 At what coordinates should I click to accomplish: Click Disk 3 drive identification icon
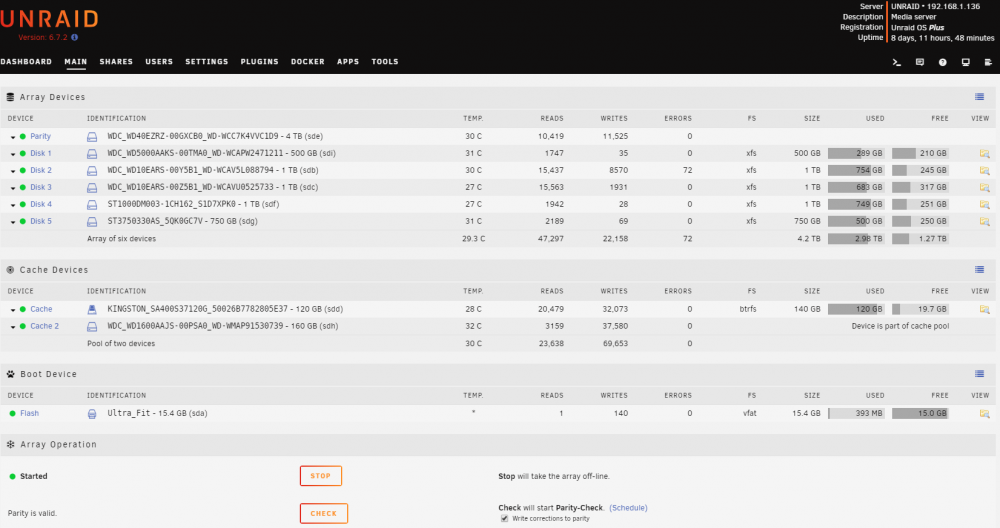pos(92,187)
